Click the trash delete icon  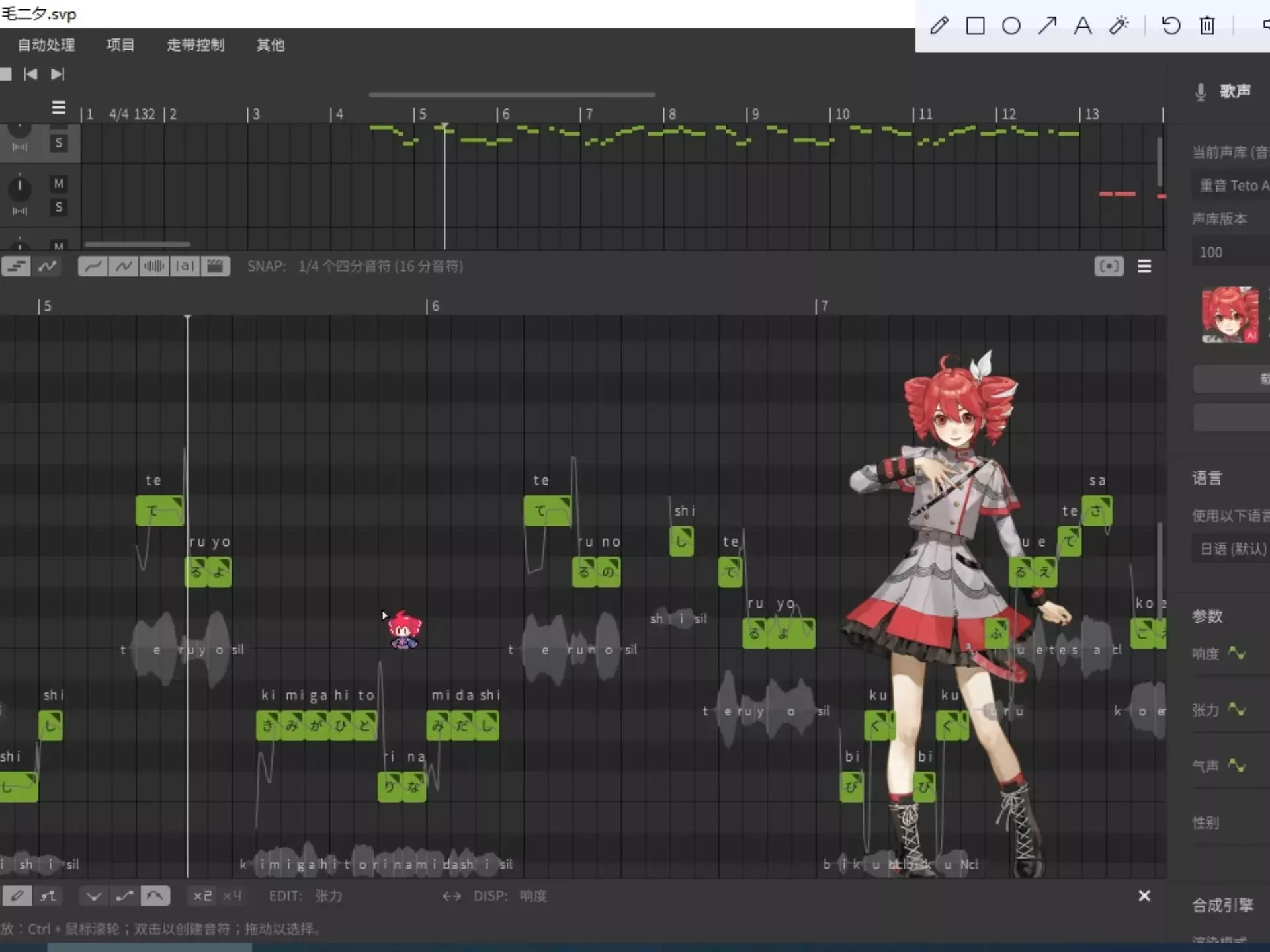pos(1207,26)
